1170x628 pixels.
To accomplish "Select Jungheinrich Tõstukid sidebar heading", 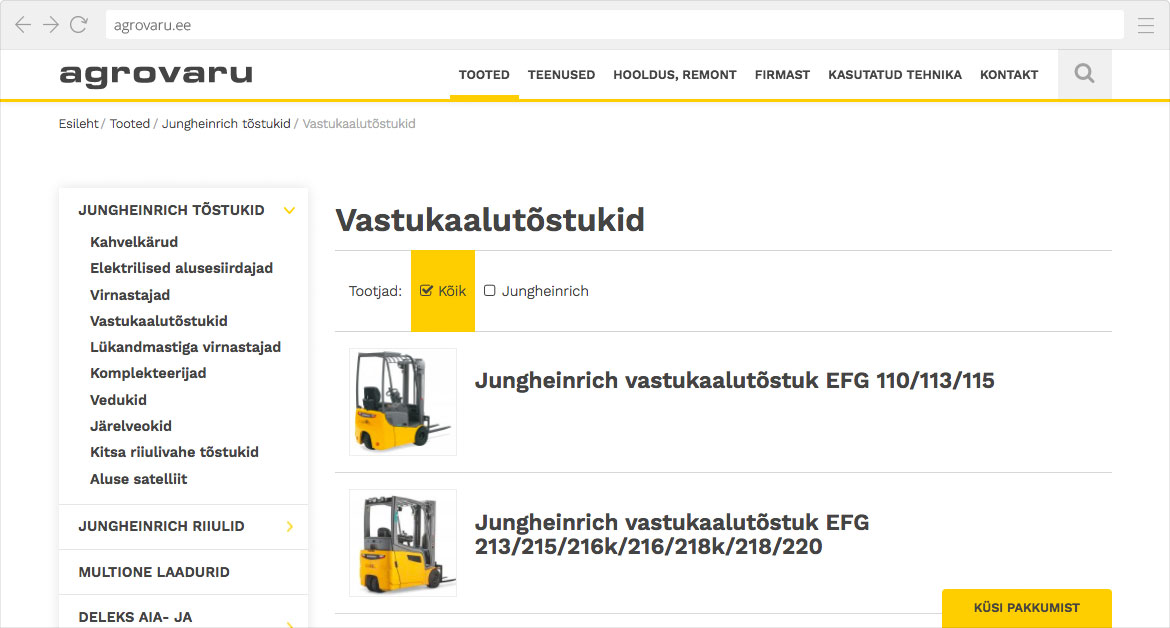I will 171,210.
